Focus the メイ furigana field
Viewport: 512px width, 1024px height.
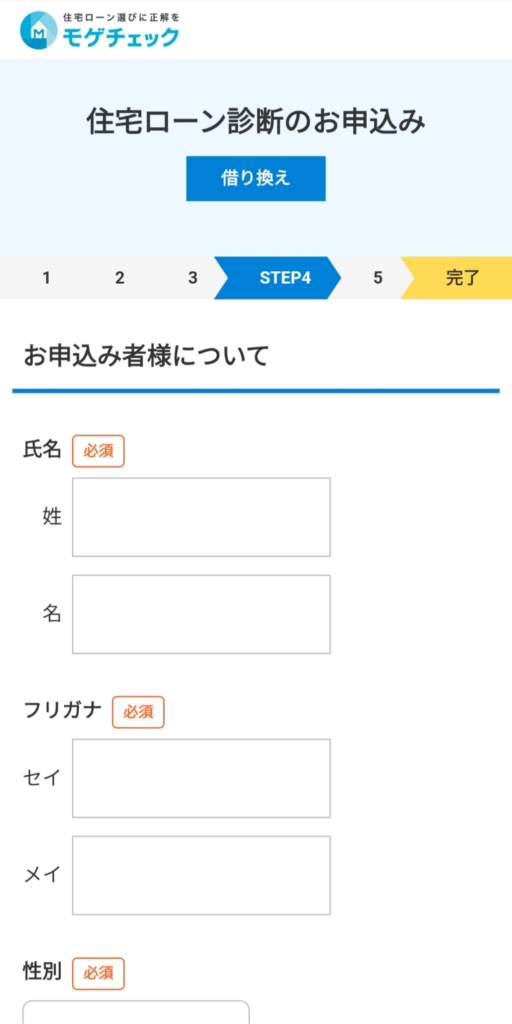201,875
